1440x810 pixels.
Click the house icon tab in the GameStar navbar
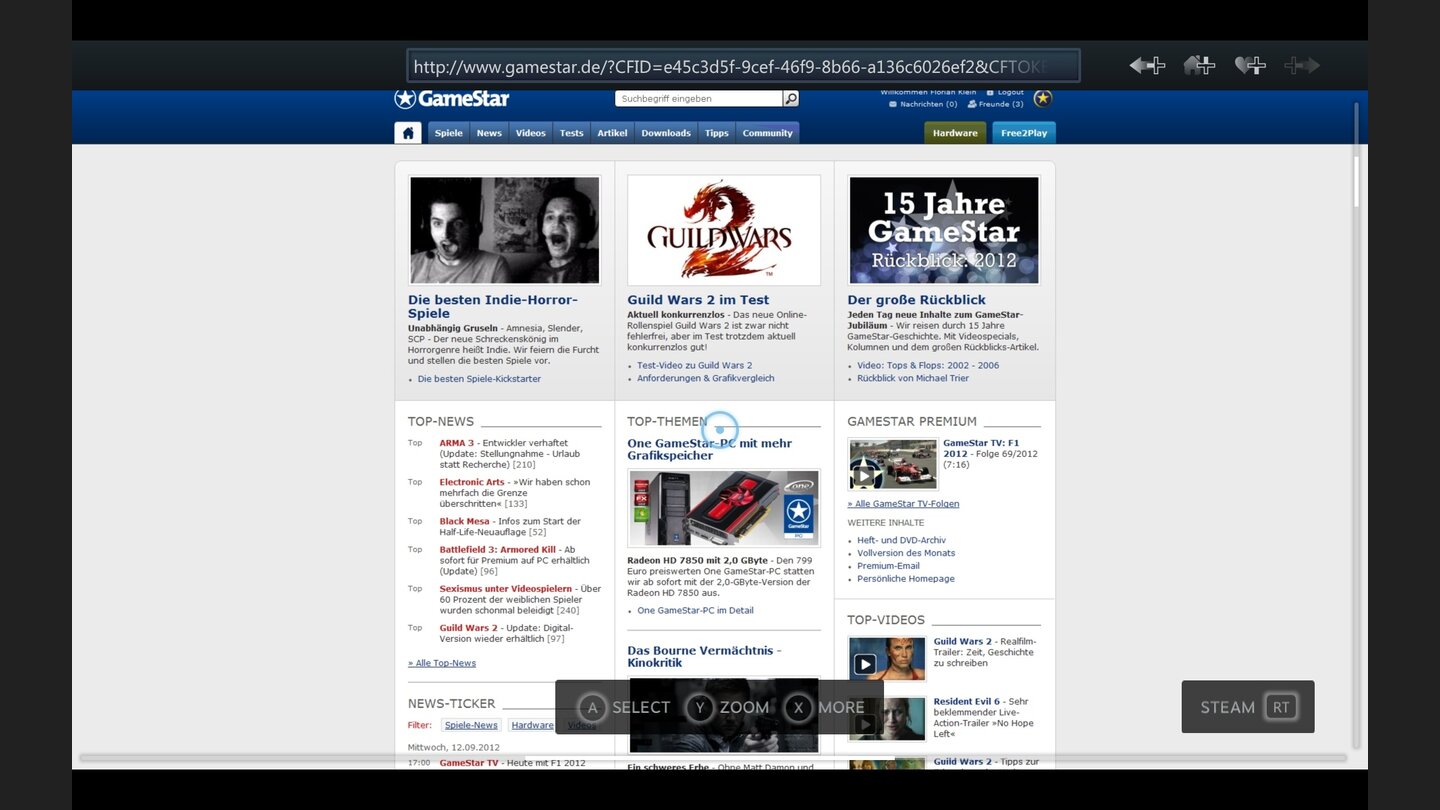pyautogui.click(x=407, y=132)
